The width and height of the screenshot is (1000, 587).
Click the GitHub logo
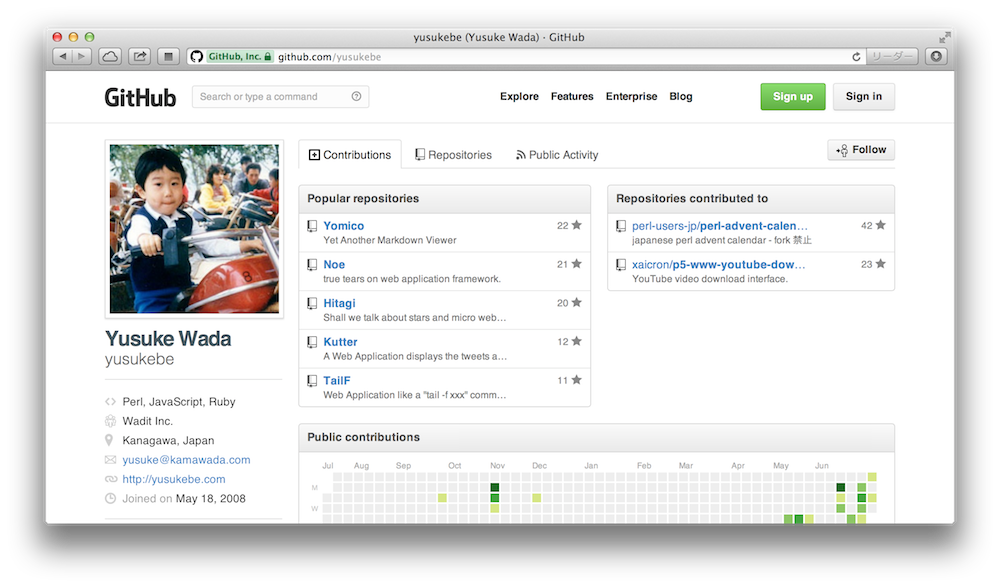point(140,97)
